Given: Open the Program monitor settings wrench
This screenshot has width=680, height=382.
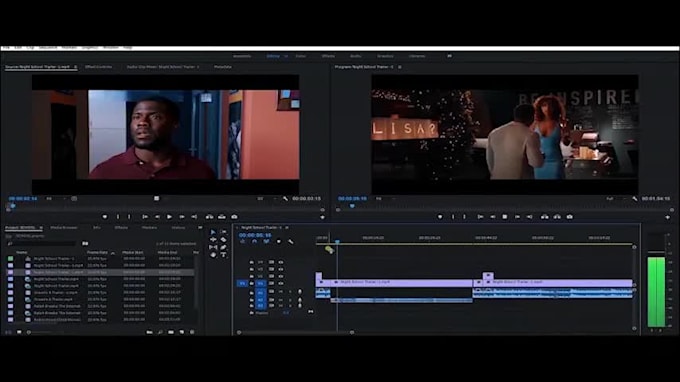Looking at the screenshot, I should point(634,199).
